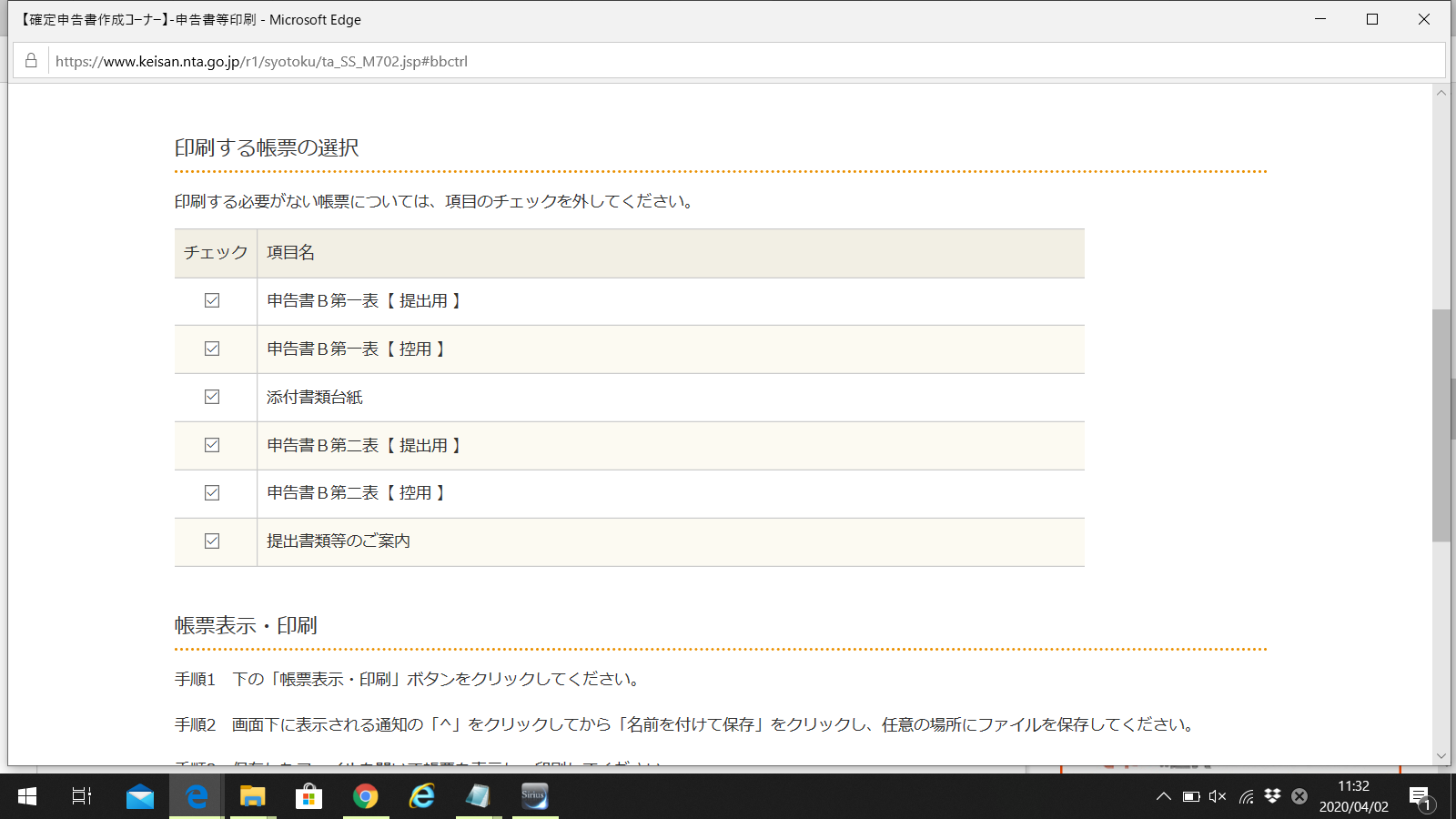The height and width of the screenshot is (819, 1456).
Task: Open Wi-Fi networks from the system tray
Action: pyautogui.click(x=1245, y=796)
